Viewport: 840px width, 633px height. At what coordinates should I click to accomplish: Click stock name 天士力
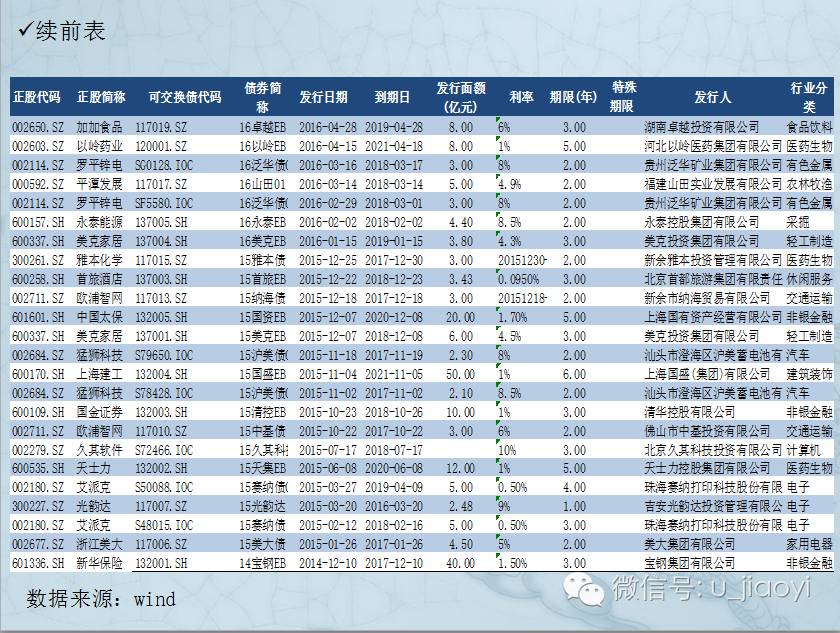[x=93, y=469]
